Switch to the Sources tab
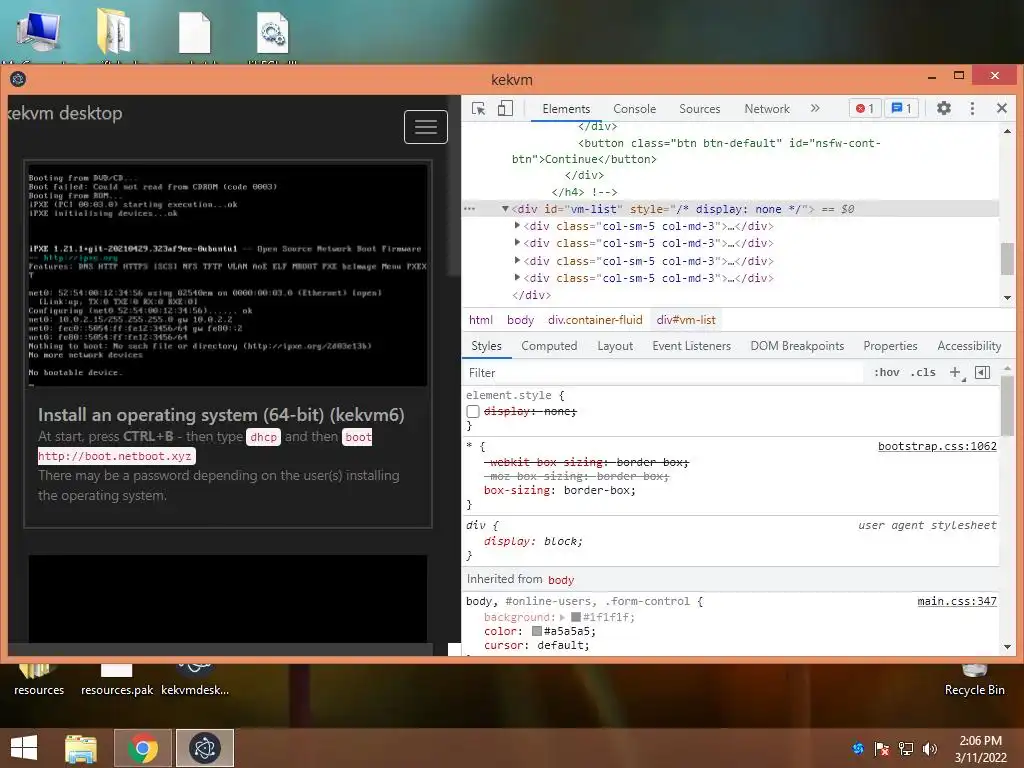Screen dimensions: 1024x768 click(699, 109)
